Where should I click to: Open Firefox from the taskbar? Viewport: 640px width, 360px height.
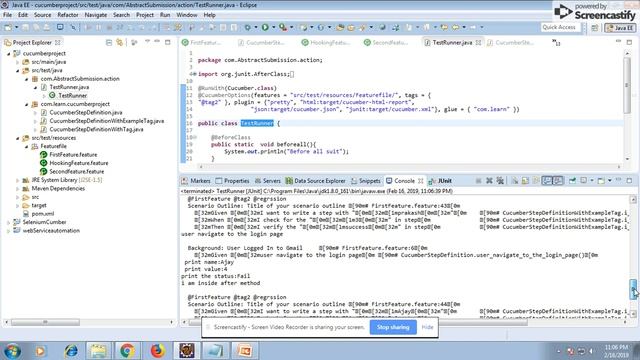(x=157, y=351)
